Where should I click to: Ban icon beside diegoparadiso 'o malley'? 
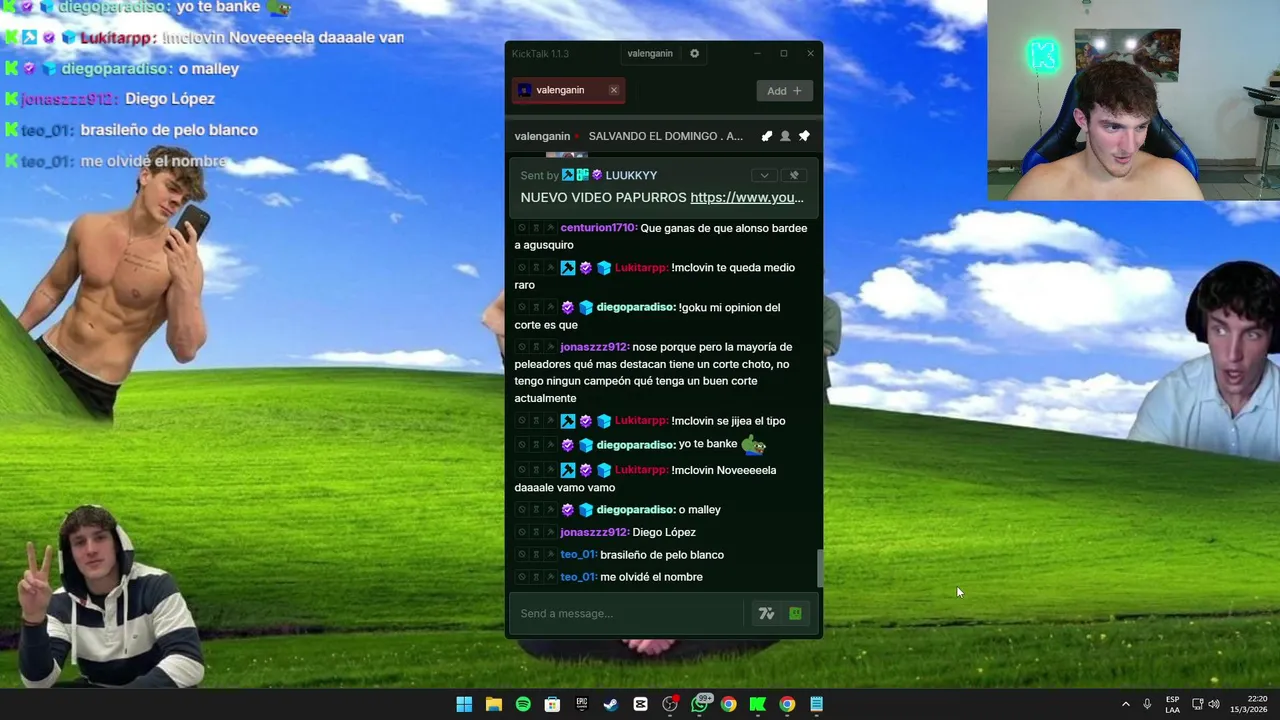pyautogui.click(x=522, y=510)
